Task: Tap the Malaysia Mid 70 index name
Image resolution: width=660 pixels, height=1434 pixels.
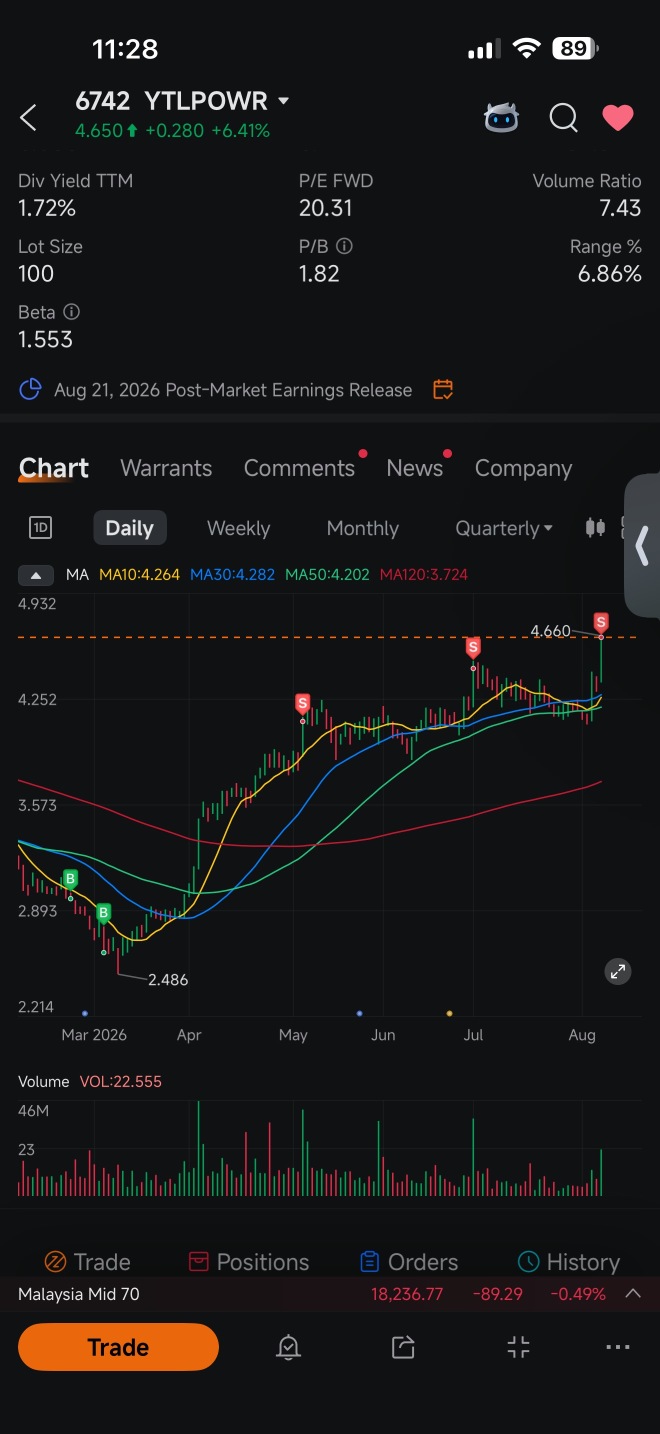Action: point(79,1294)
